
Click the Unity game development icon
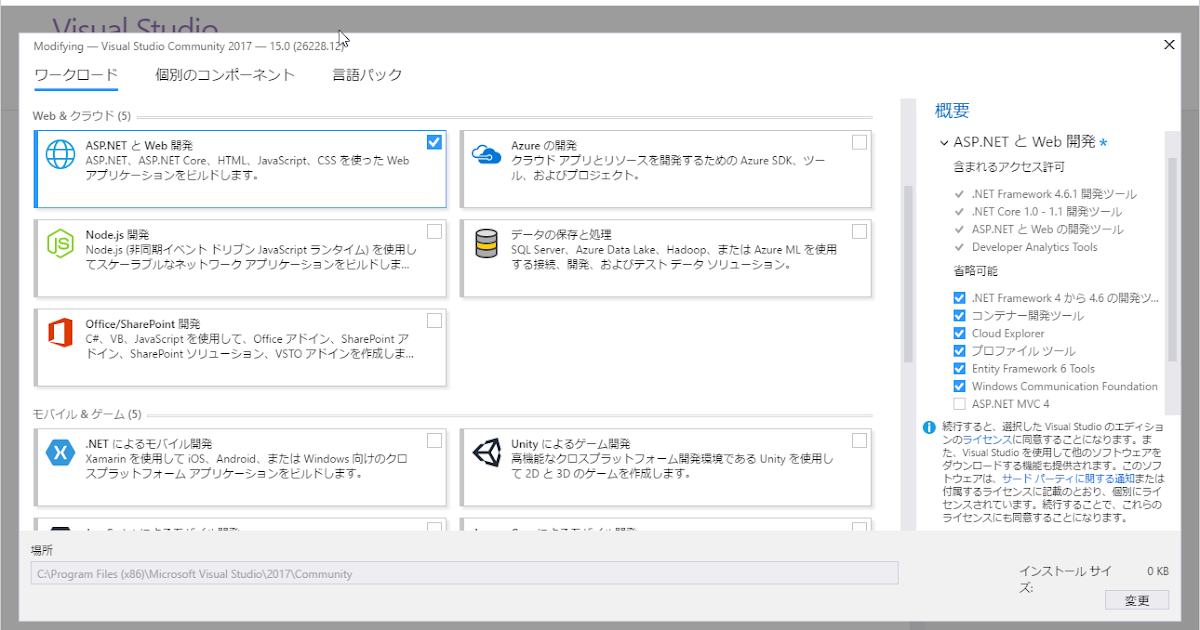coord(487,452)
